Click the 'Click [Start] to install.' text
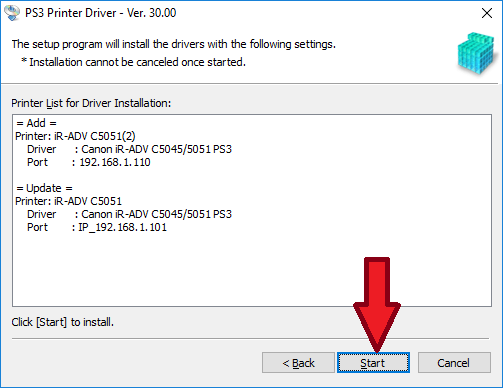The image size is (503, 388). tap(63, 322)
